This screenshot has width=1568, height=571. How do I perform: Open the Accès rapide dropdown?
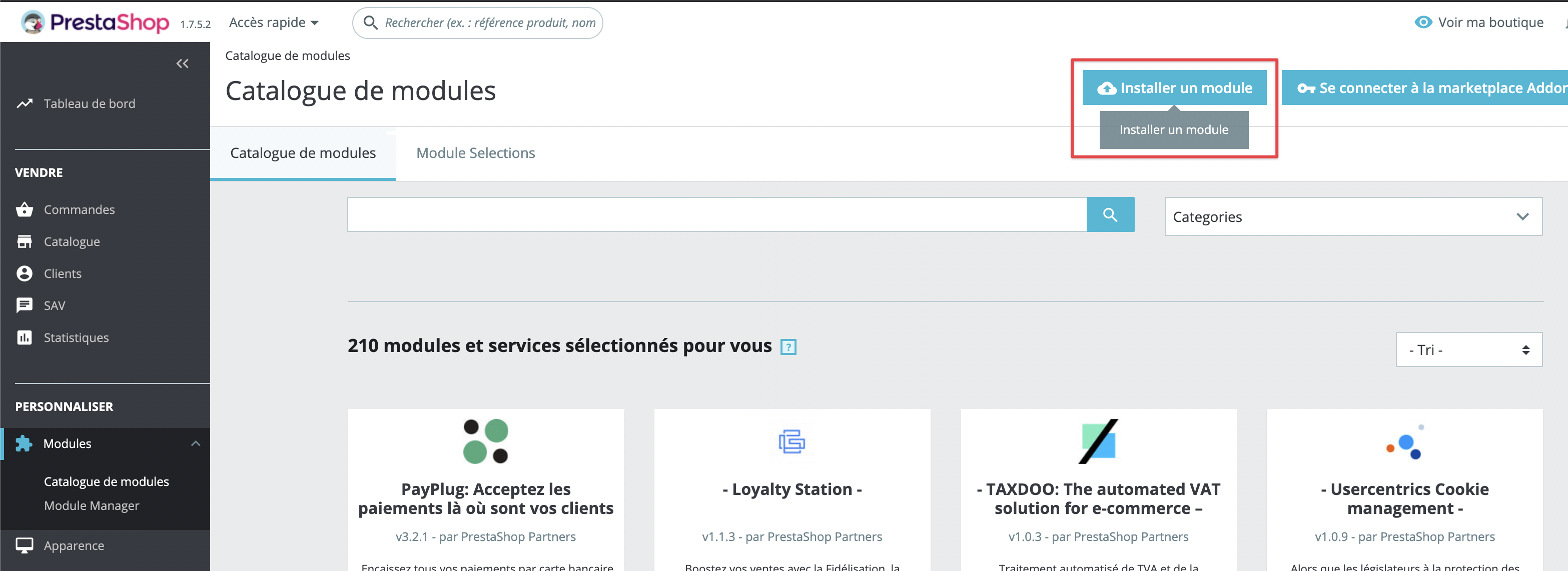click(273, 22)
